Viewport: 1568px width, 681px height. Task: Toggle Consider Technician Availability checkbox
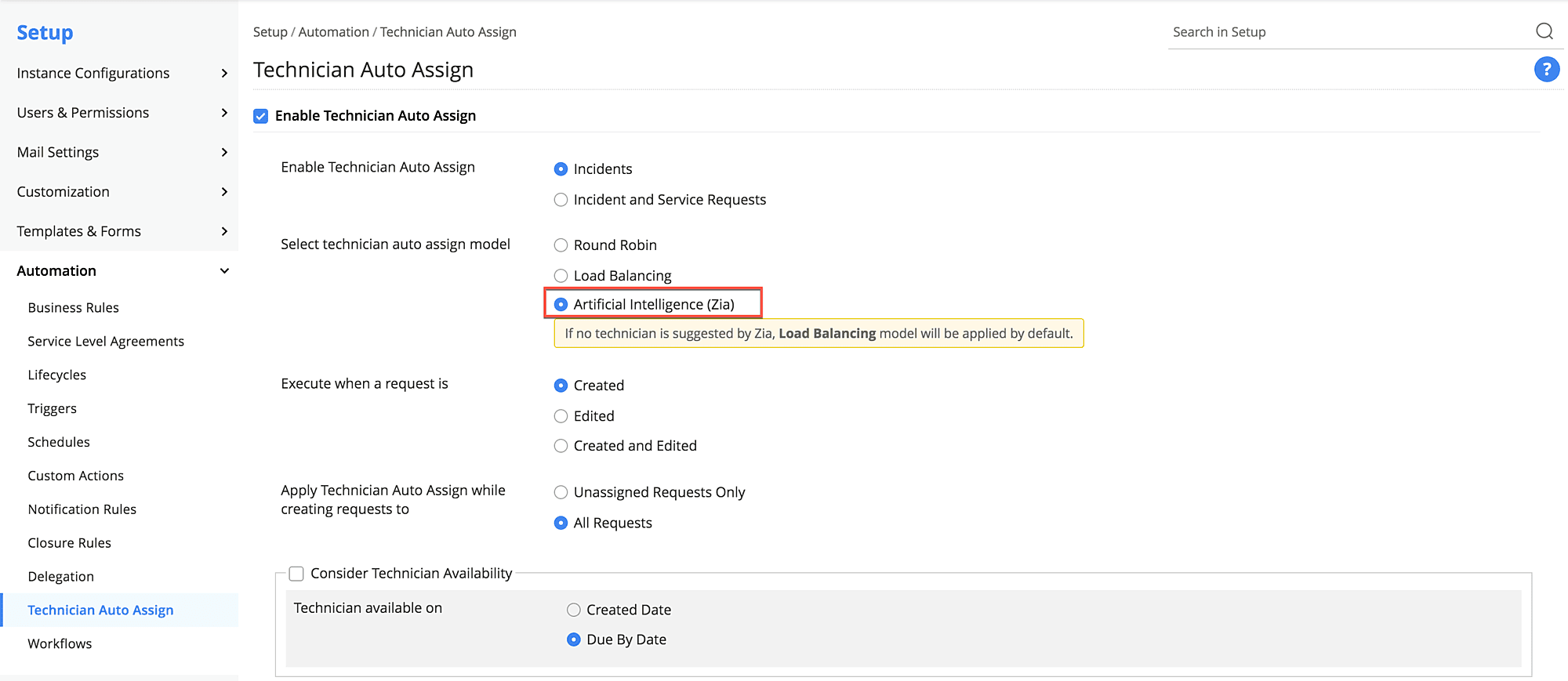[x=296, y=574]
